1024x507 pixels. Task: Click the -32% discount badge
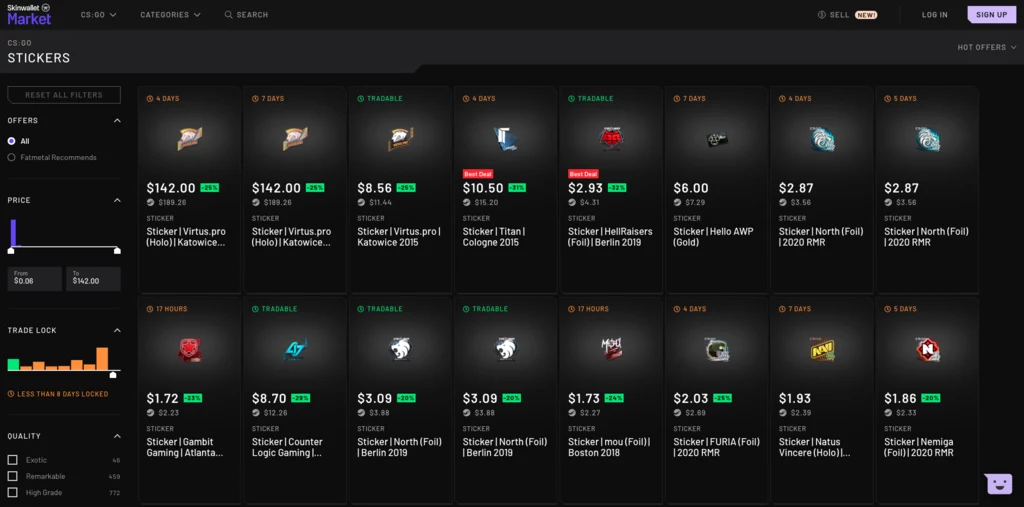pos(616,188)
